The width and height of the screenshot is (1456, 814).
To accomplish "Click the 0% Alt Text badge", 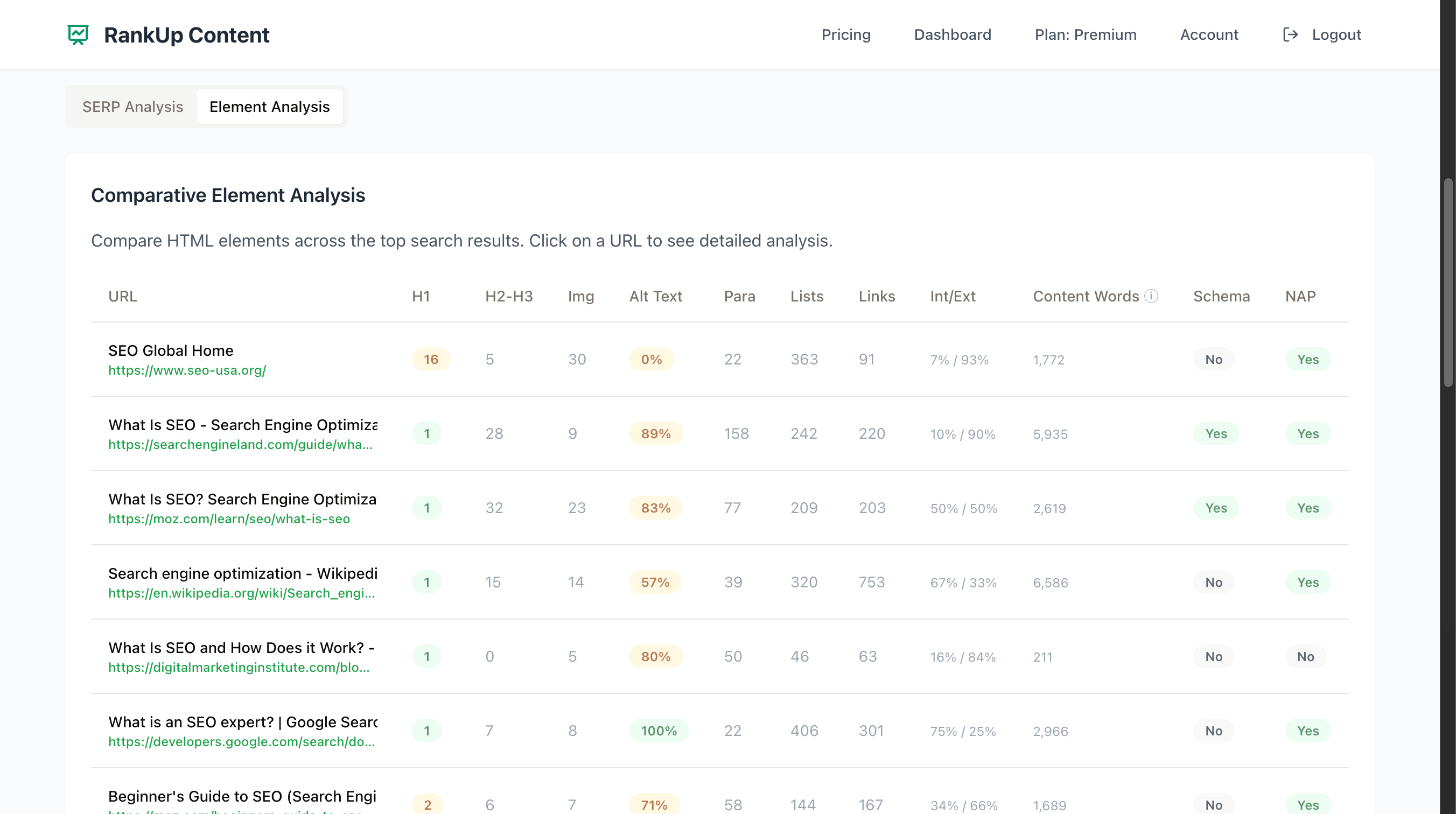I will (651, 359).
